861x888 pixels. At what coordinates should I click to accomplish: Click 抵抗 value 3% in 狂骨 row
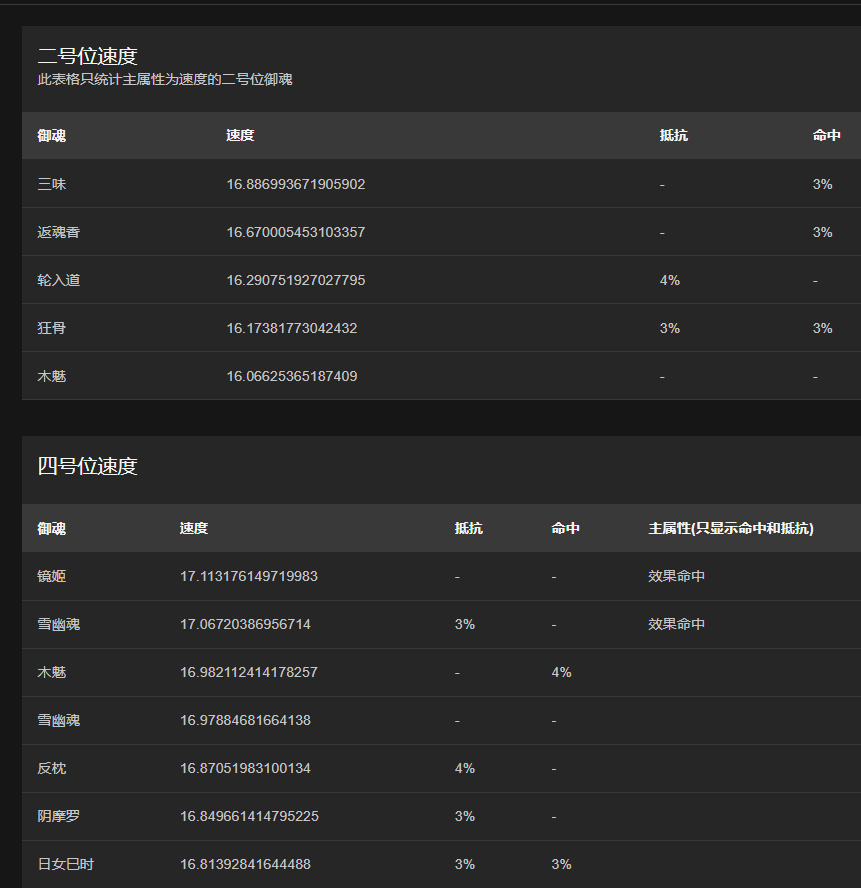click(x=670, y=328)
